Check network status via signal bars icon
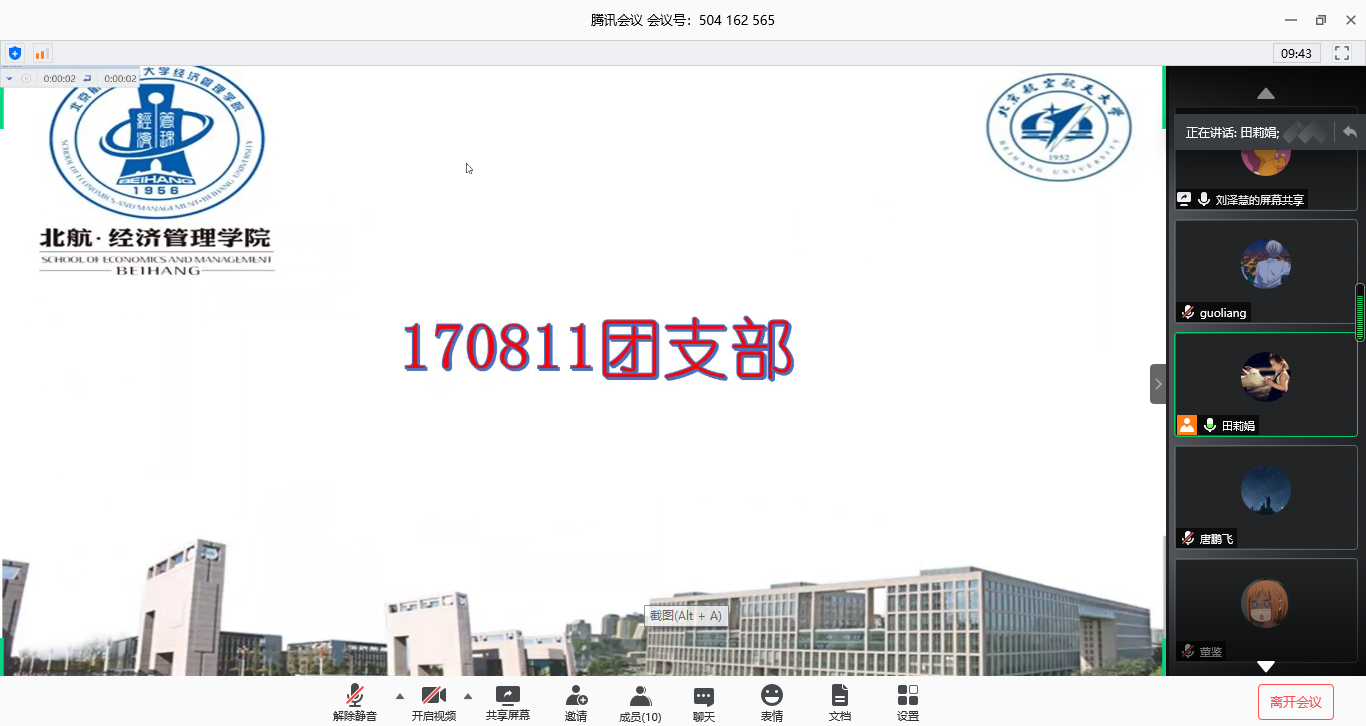This screenshot has width=1366, height=726. tap(42, 53)
